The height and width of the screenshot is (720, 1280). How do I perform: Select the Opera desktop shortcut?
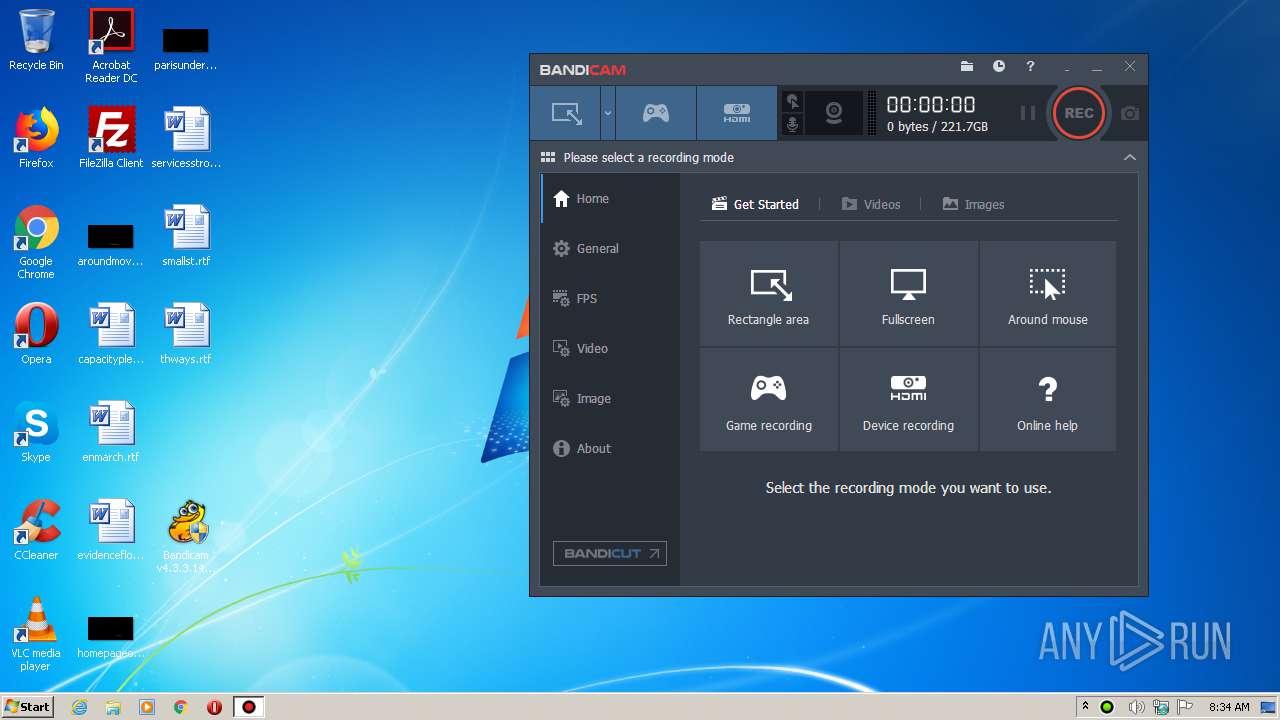tap(36, 333)
